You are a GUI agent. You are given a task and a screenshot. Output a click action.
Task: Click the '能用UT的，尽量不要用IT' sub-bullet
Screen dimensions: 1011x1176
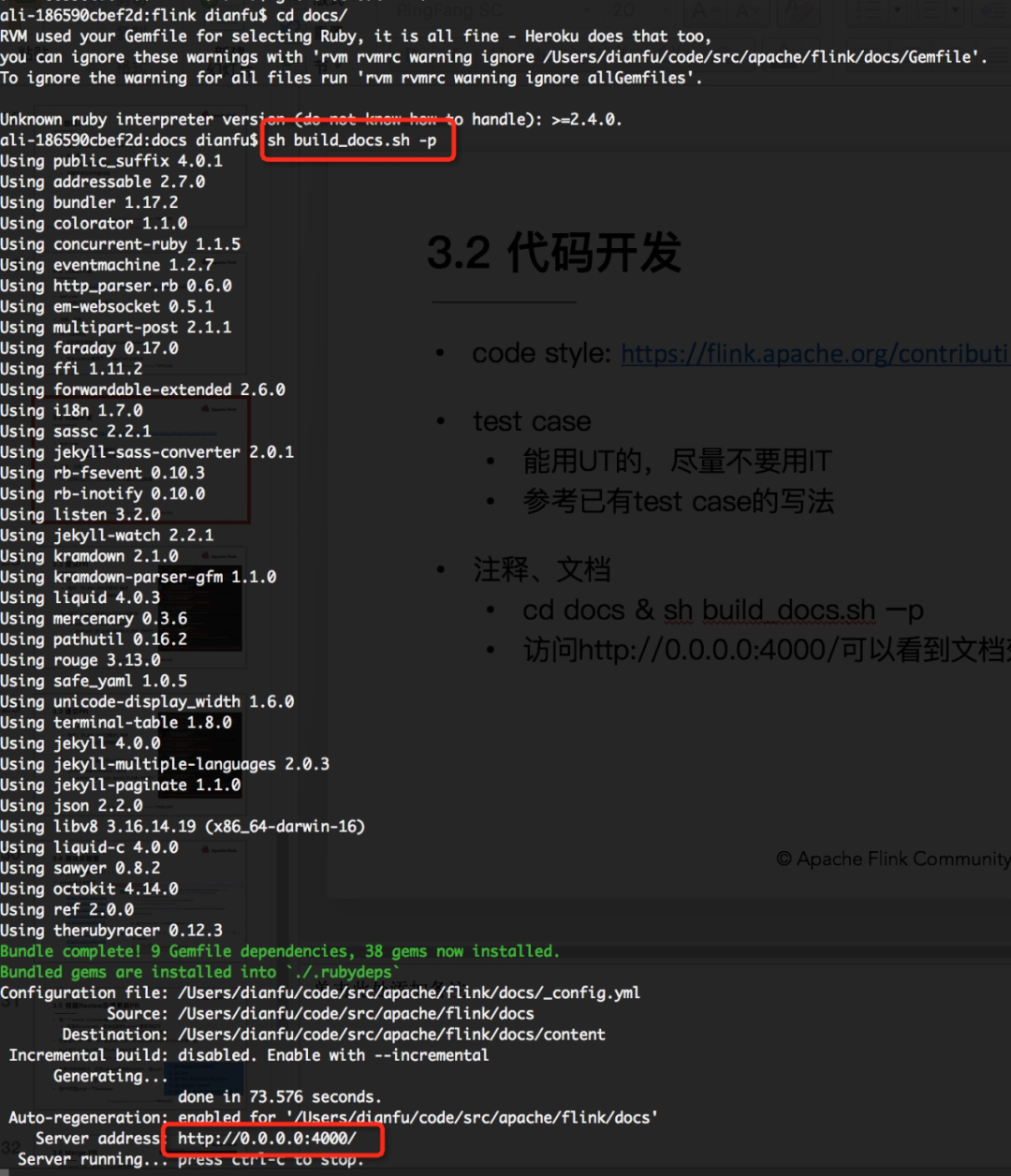point(677,461)
